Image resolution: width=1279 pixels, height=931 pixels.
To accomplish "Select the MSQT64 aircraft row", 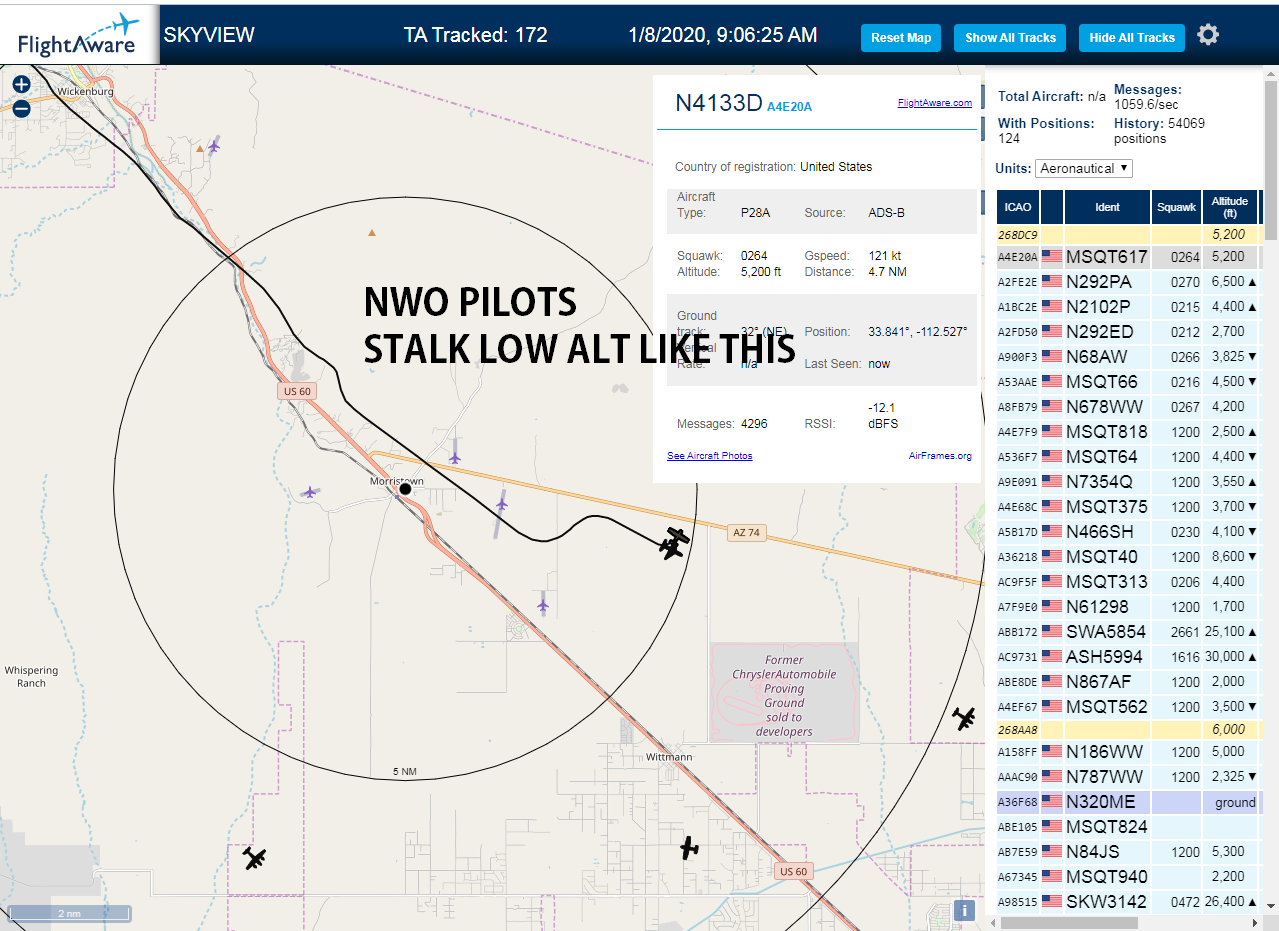I will [x=1130, y=457].
